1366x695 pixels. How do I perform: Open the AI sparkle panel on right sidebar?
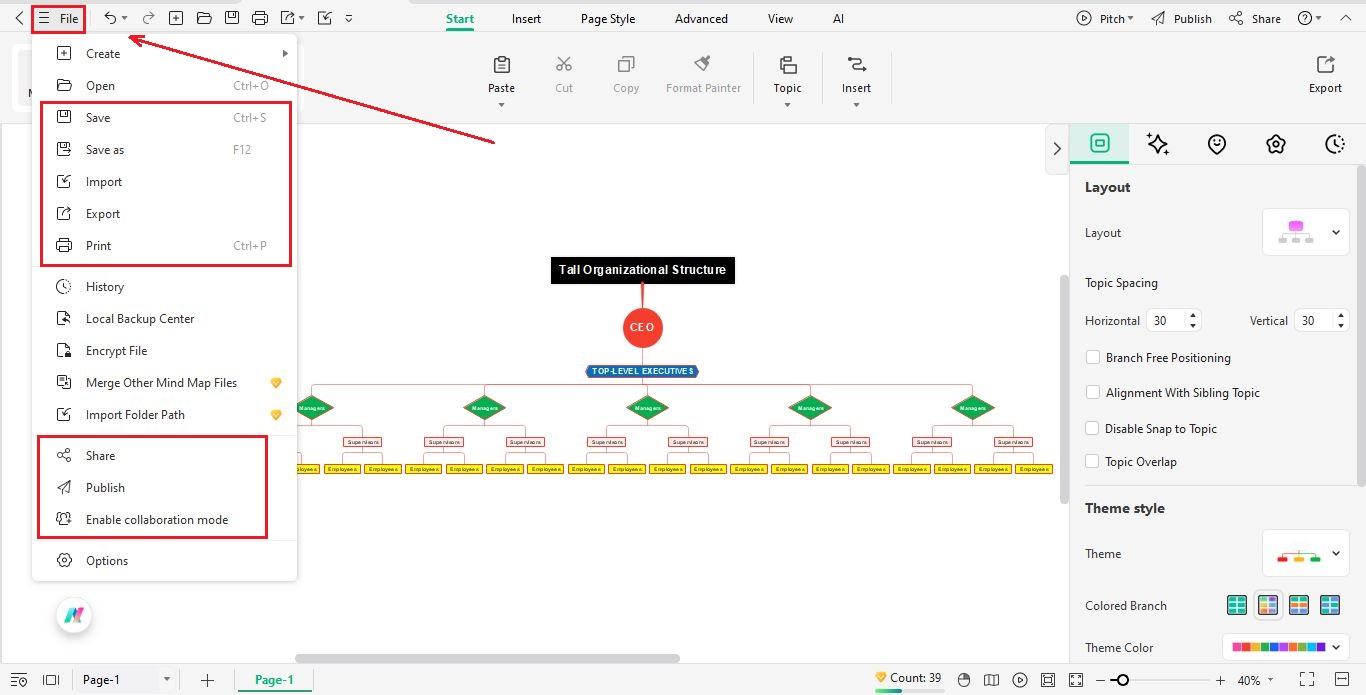[1158, 144]
